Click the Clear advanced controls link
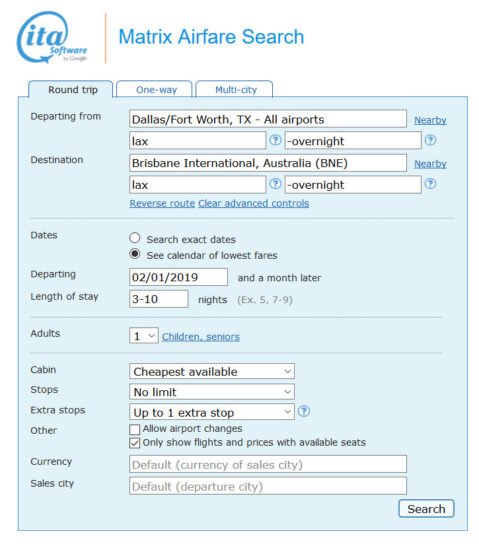Image resolution: width=479 pixels, height=550 pixels. click(254, 203)
